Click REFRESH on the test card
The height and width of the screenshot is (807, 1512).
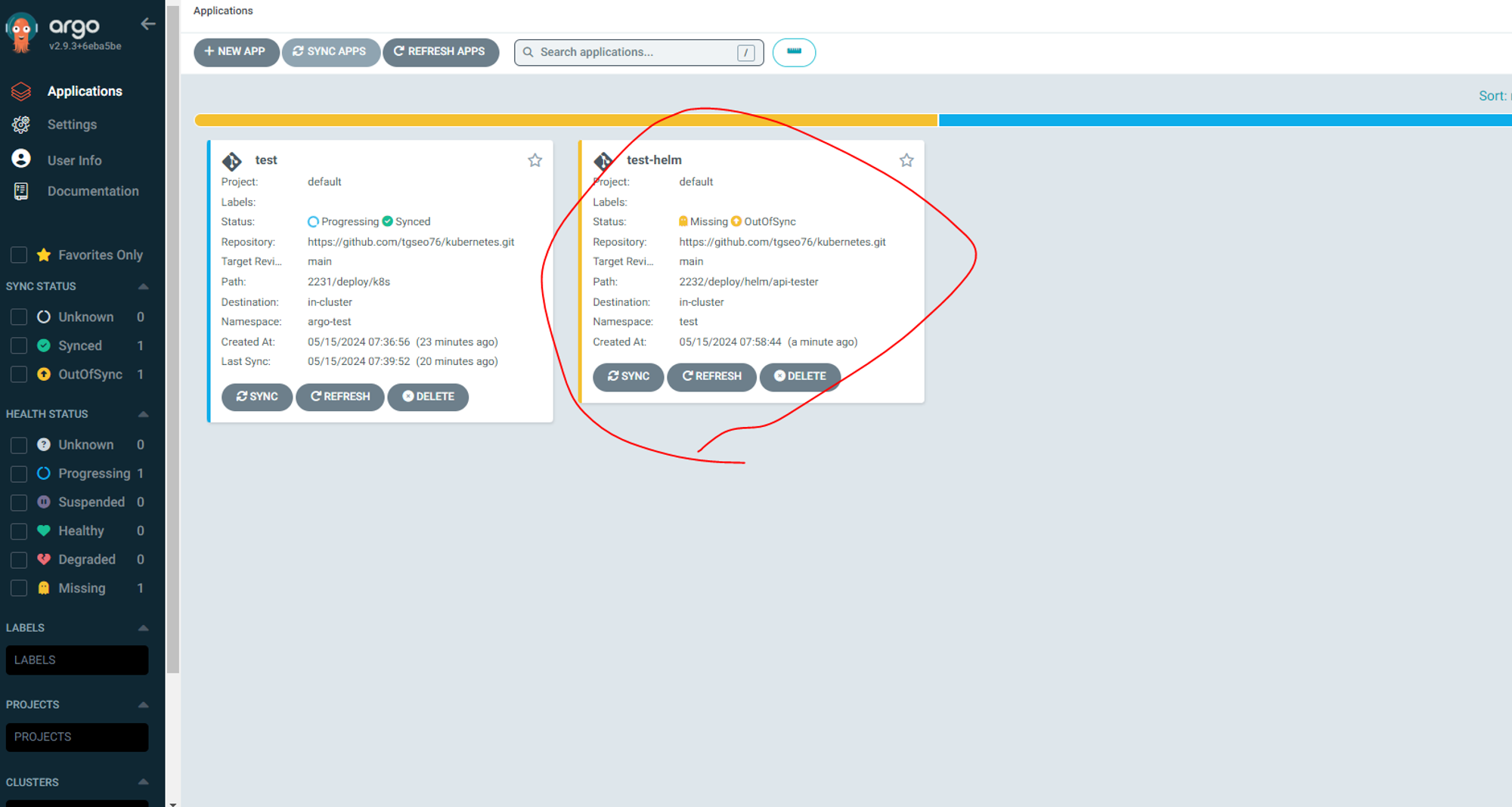point(340,397)
